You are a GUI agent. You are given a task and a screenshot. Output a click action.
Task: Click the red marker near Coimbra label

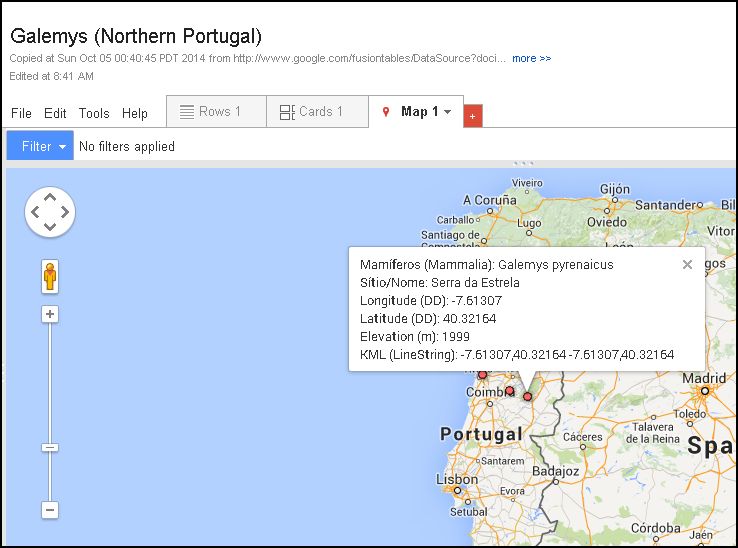point(509,391)
